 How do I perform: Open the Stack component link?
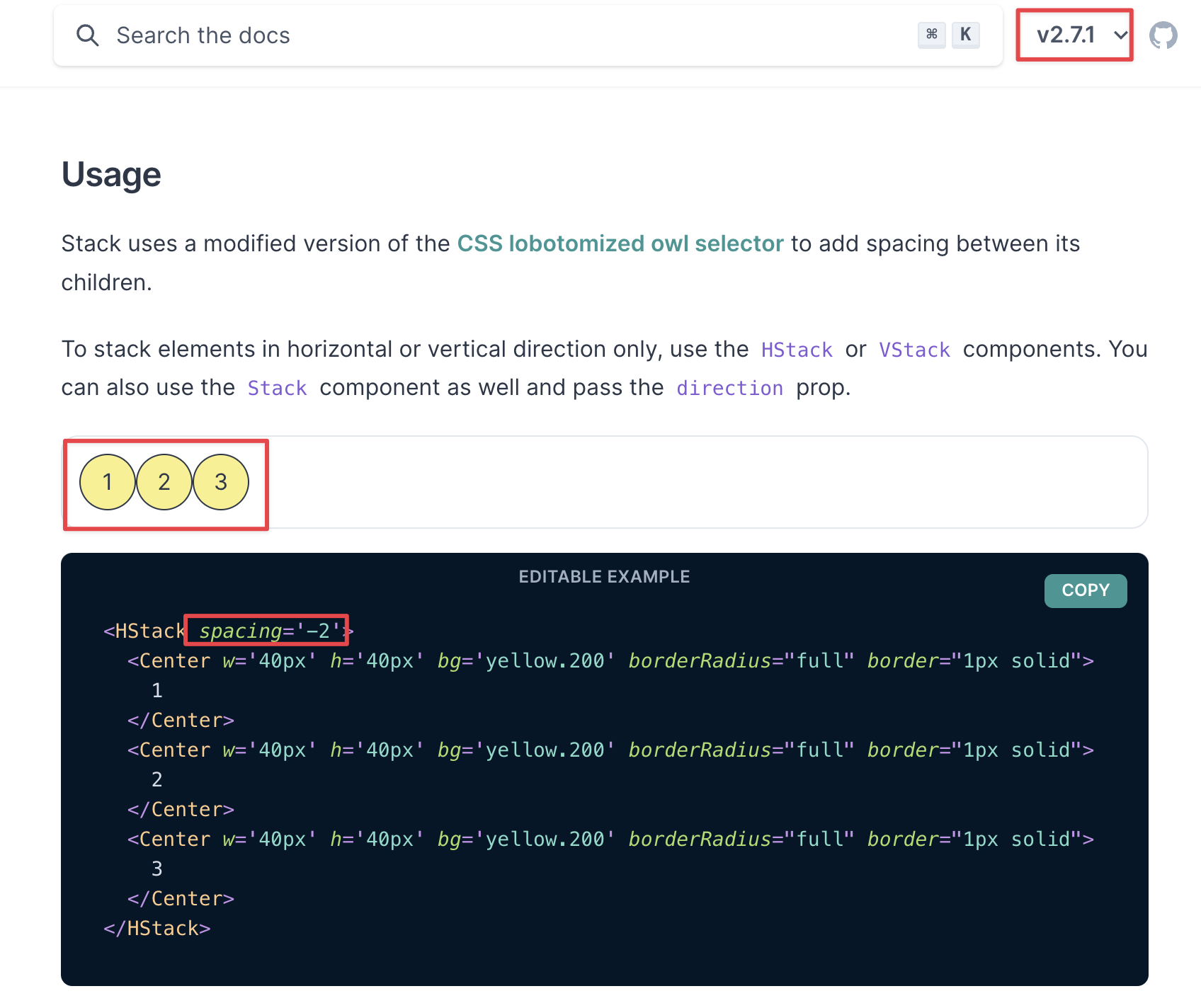pyautogui.click(x=276, y=387)
